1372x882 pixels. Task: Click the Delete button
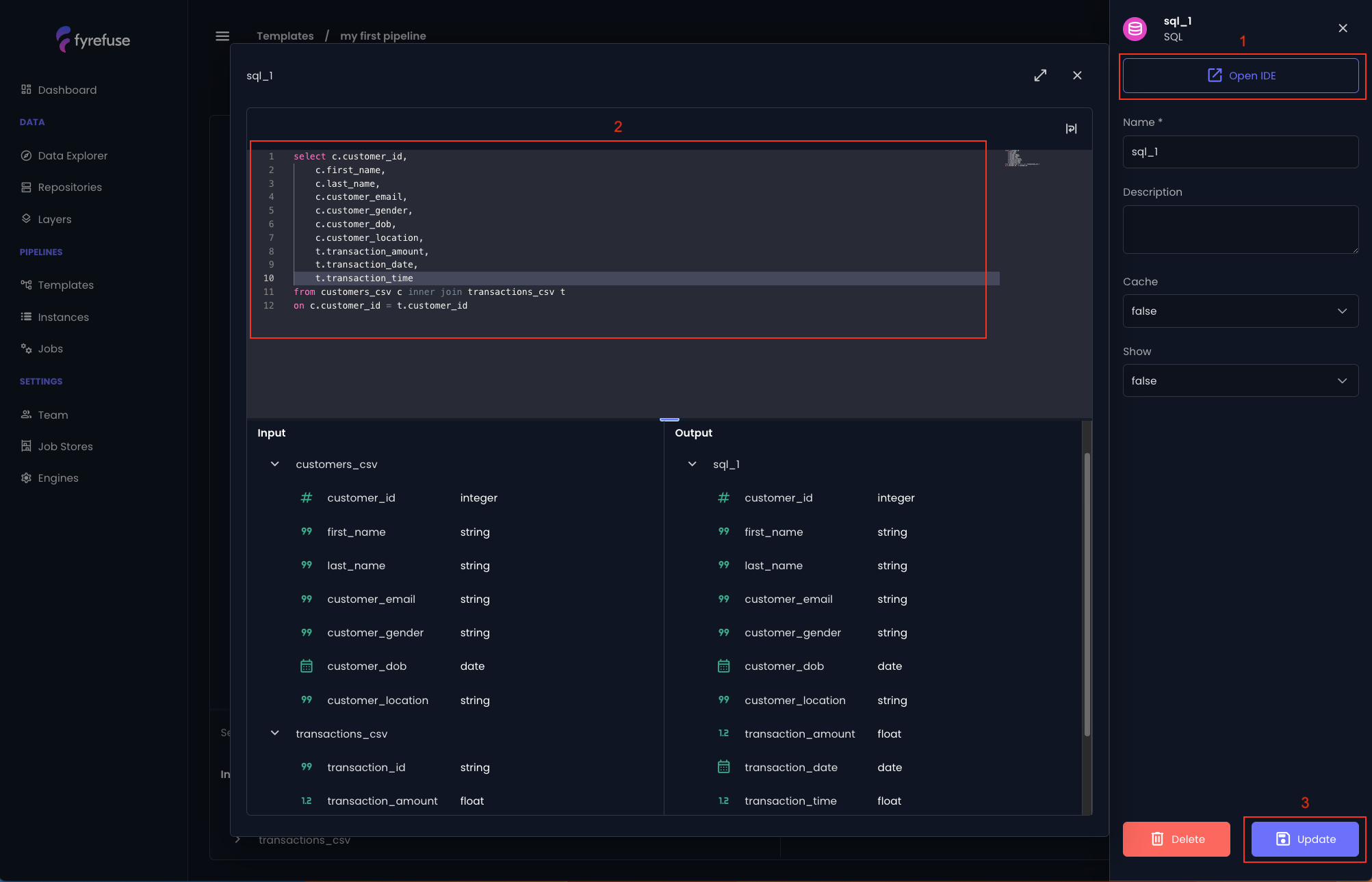(x=1176, y=839)
